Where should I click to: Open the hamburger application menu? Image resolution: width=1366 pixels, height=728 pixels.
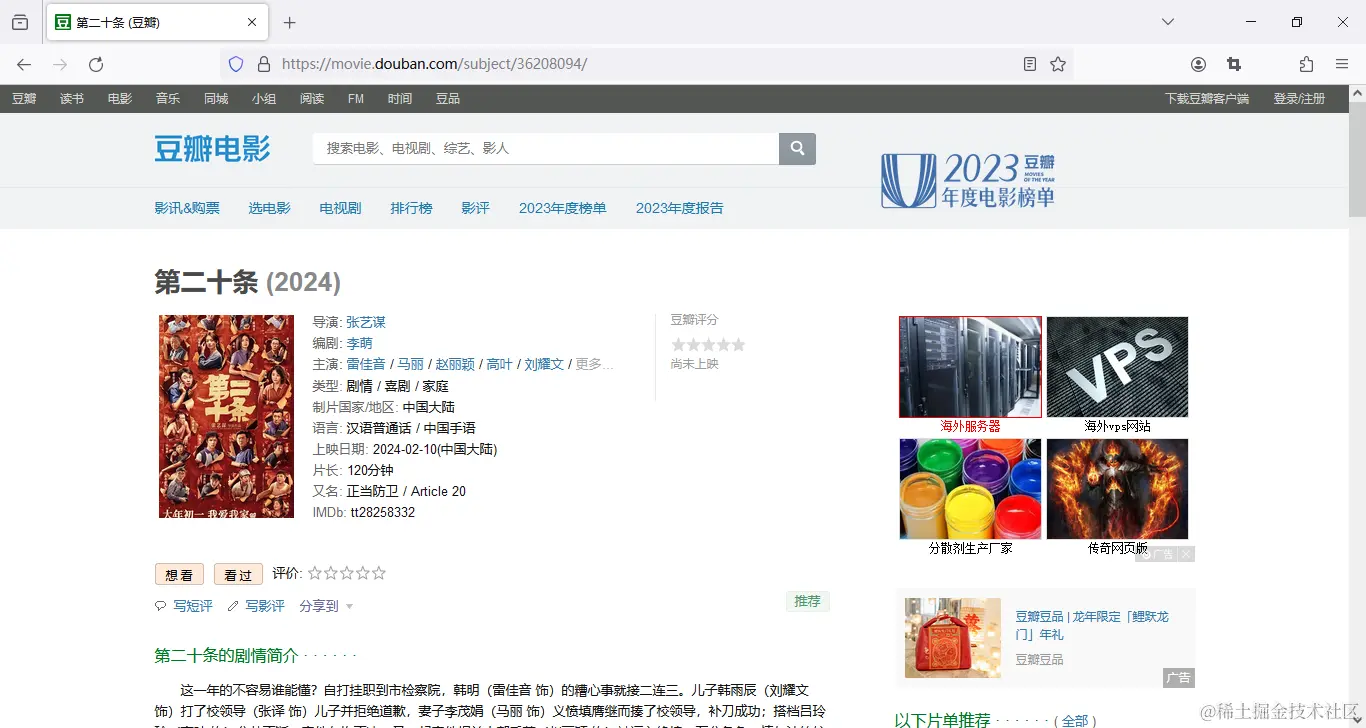tap(1342, 64)
